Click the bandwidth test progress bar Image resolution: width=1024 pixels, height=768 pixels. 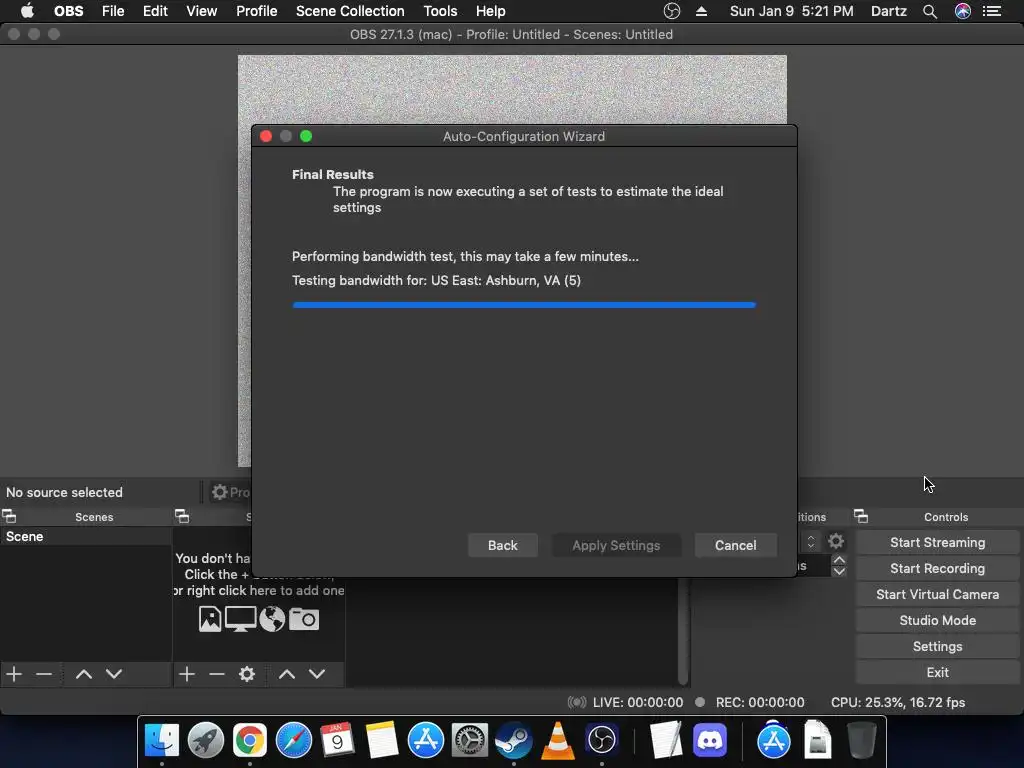524,305
